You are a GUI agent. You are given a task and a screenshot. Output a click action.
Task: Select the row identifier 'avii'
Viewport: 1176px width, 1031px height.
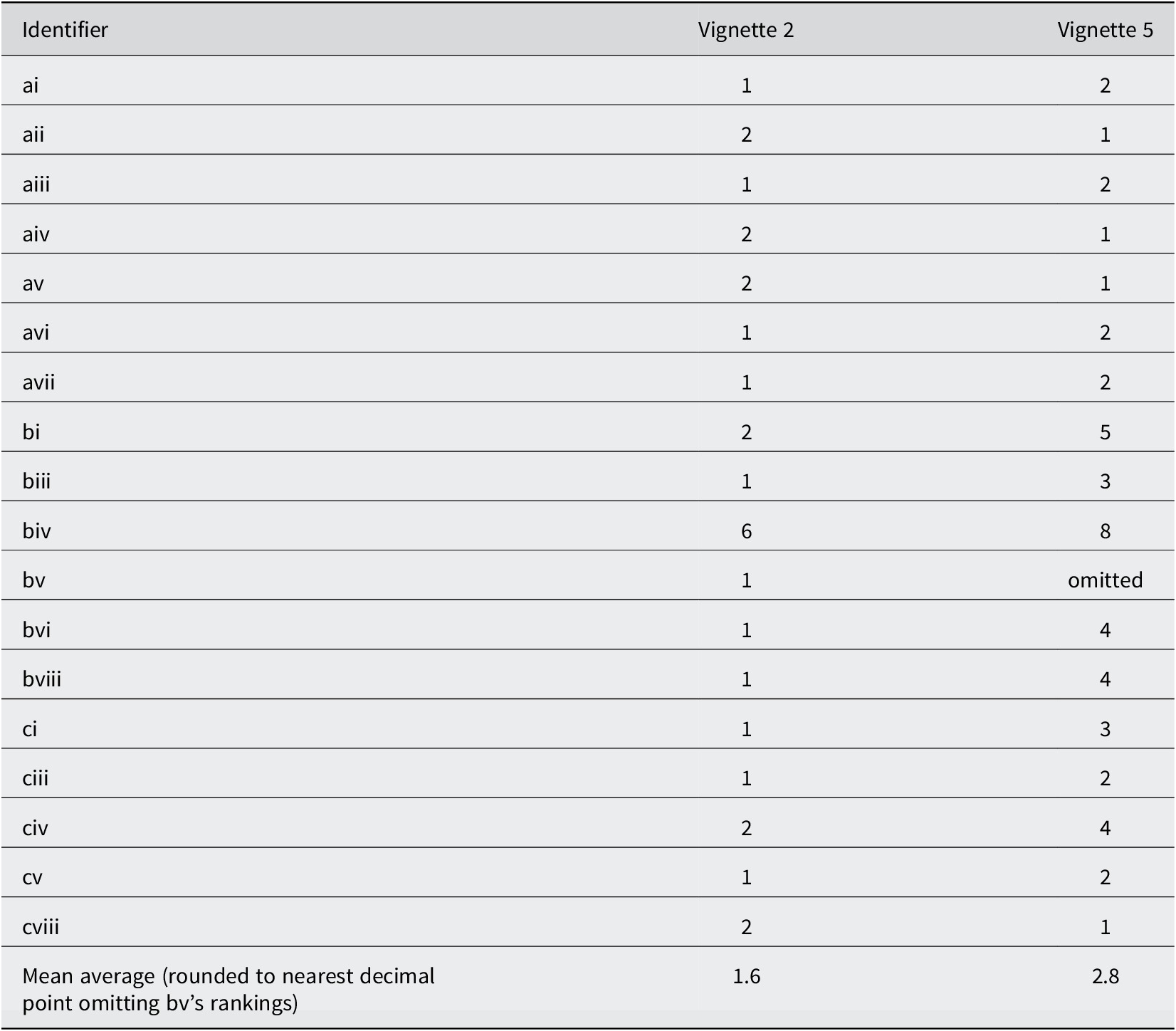[x=38, y=382]
